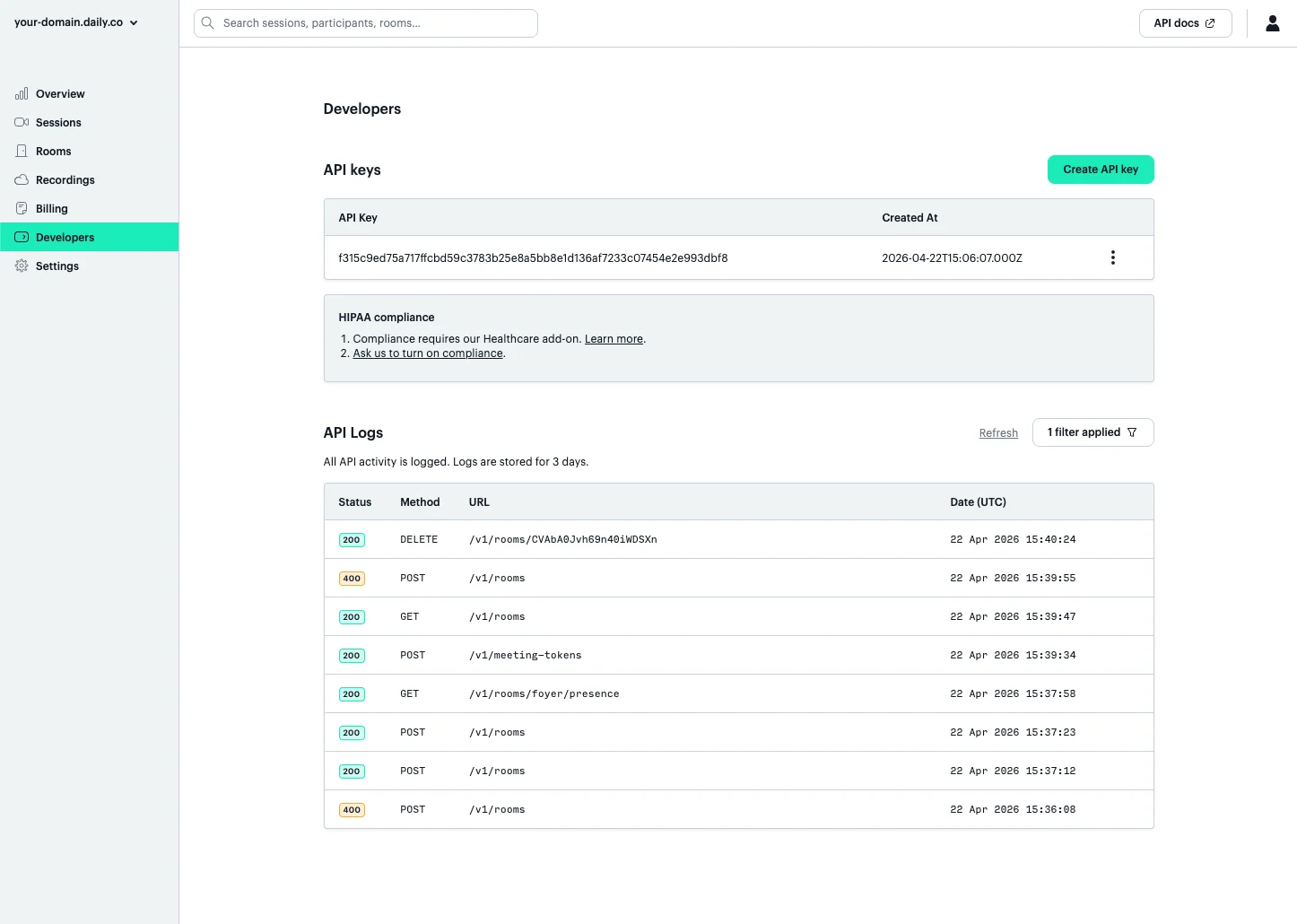The image size is (1297, 924).
Task: Go to Overview in the sidebar
Action: coord(90,93)
